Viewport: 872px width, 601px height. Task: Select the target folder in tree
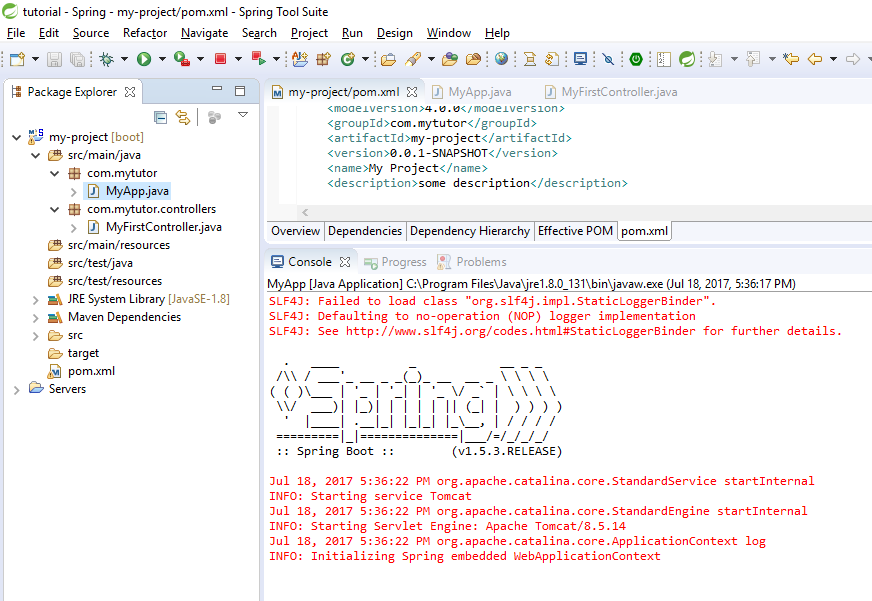(x=73, y=353)
